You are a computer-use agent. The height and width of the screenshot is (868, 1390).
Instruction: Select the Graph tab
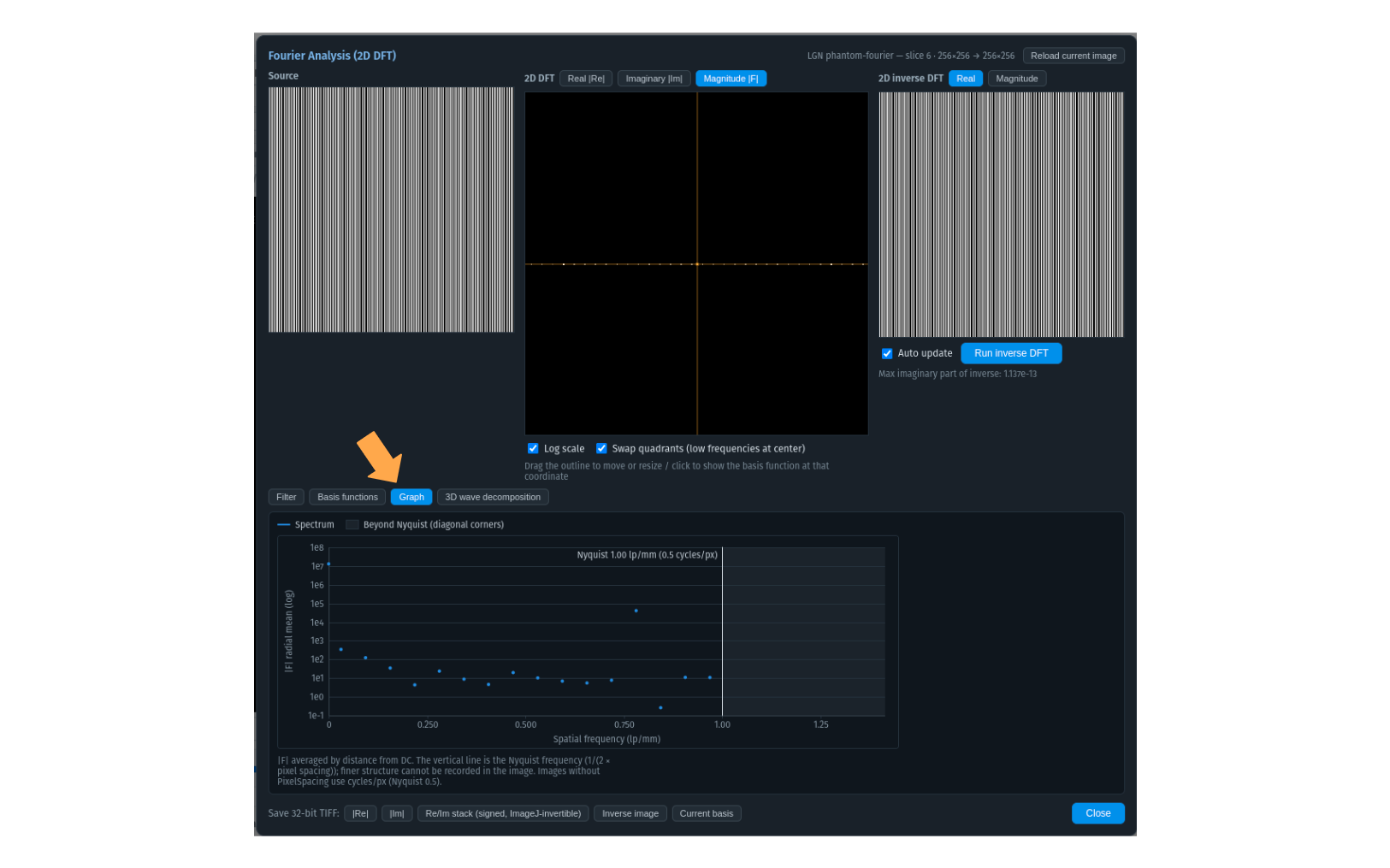click(411, 497)
